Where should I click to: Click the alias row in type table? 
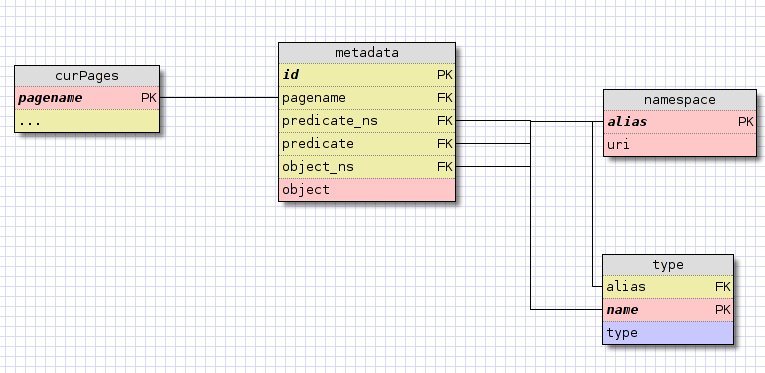coord(668,287)
